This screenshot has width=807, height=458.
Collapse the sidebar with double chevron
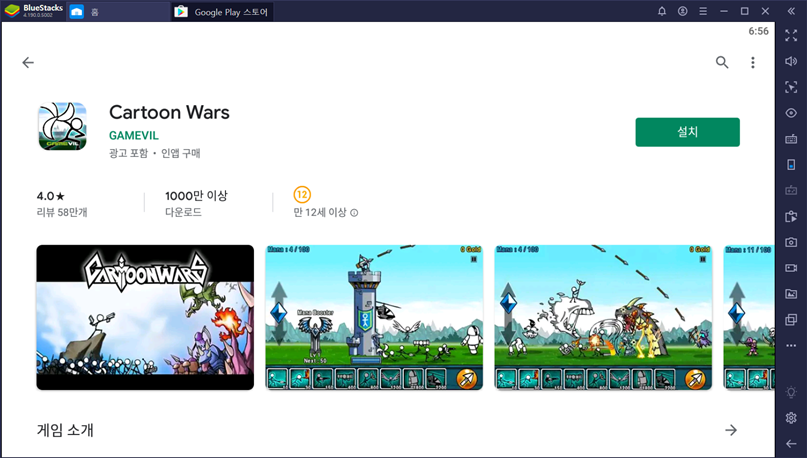[x=791, y=11]
